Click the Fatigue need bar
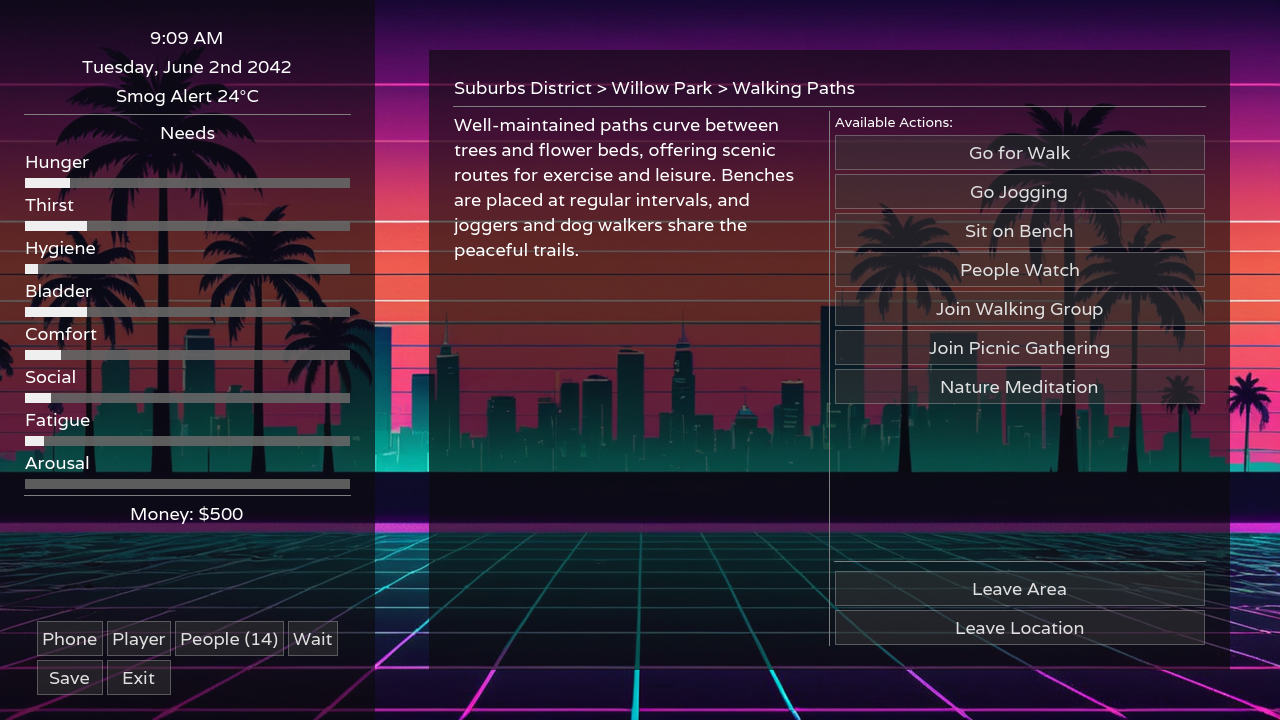The height and width of the screenshot is (720, 1280). pyautogui.click(x=187, y=441)
